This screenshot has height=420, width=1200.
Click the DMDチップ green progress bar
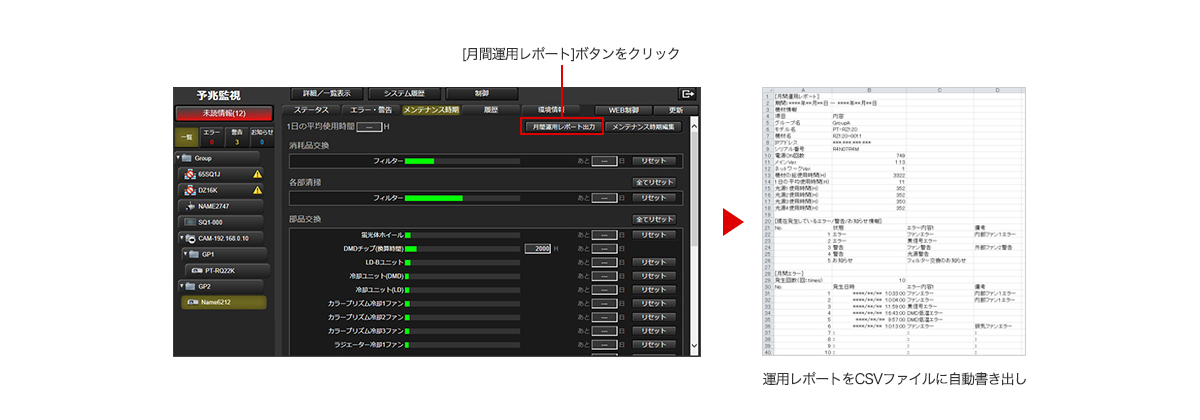click(410, 248)
